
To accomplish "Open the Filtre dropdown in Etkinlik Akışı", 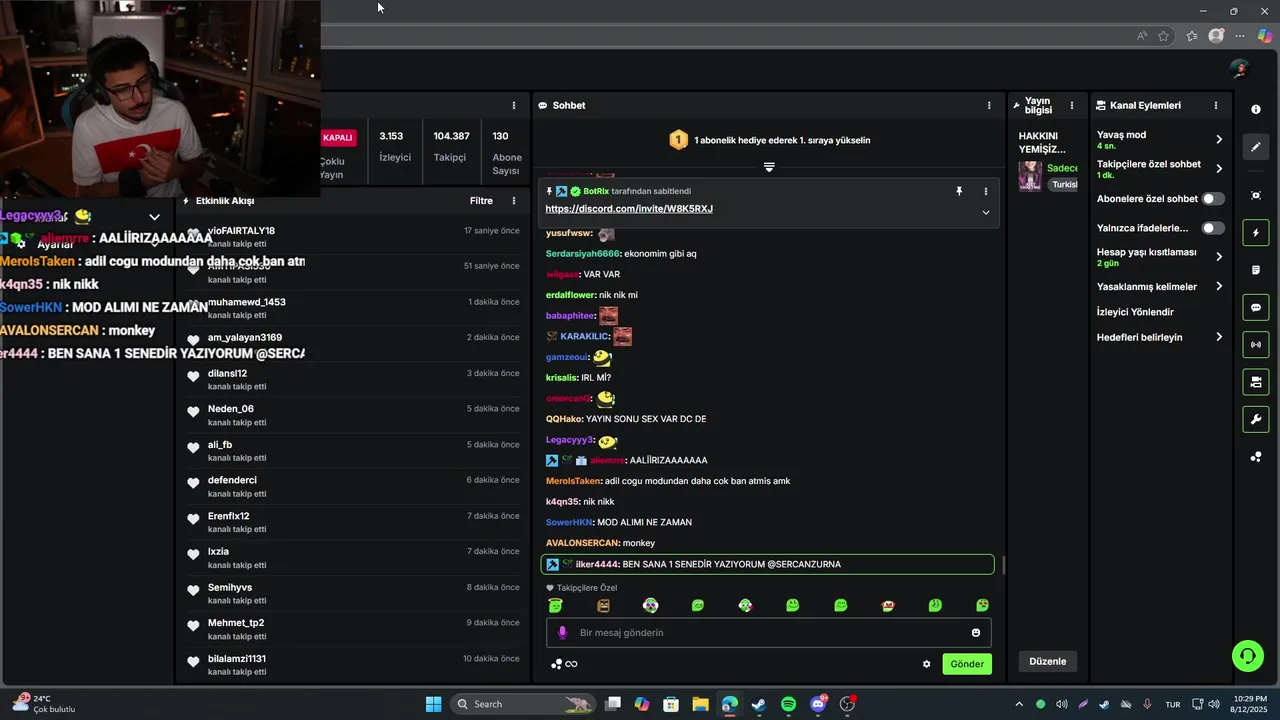I will [x=481, y=201].
